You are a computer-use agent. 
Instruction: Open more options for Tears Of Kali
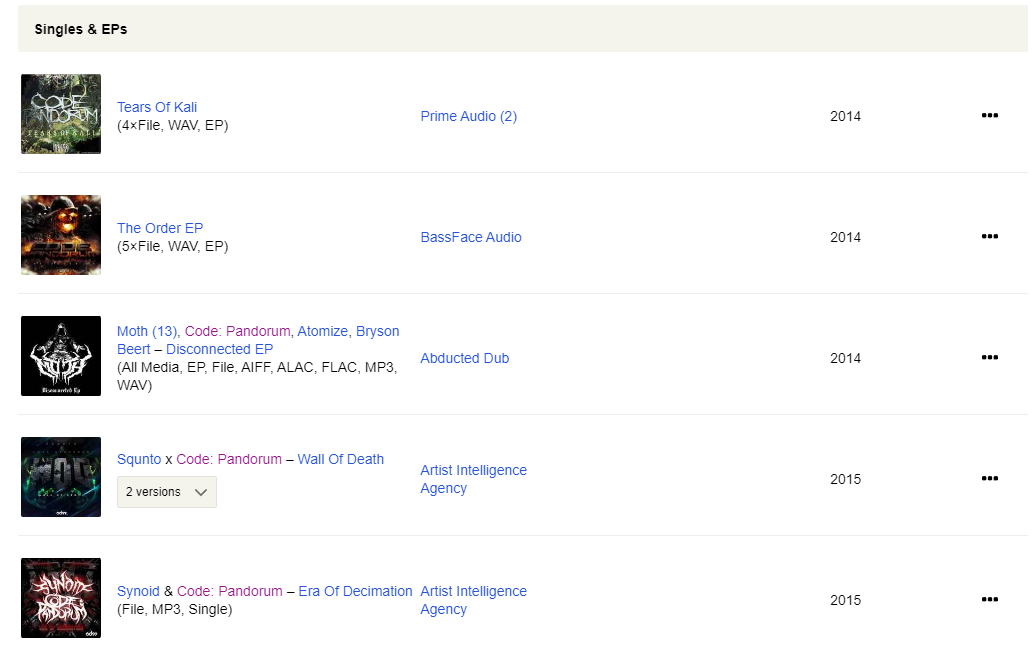[x=989, y=116]
